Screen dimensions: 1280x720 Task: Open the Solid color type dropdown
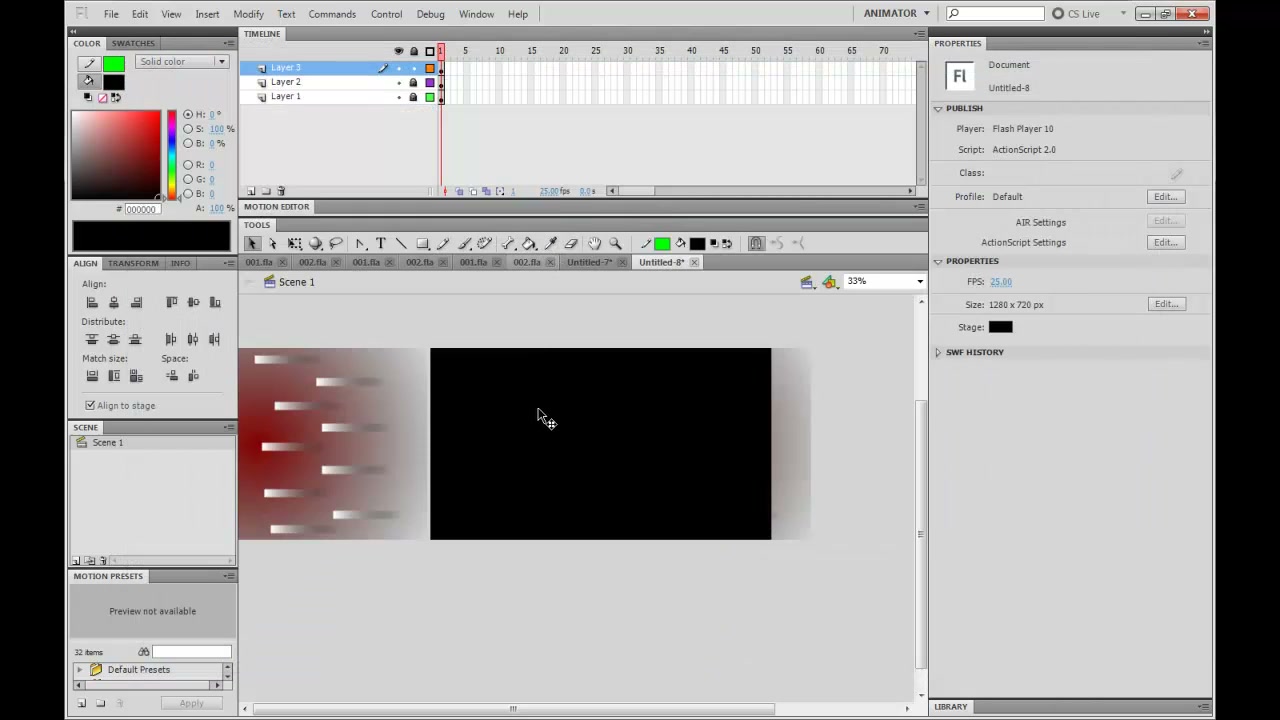[x=182, y=62]
